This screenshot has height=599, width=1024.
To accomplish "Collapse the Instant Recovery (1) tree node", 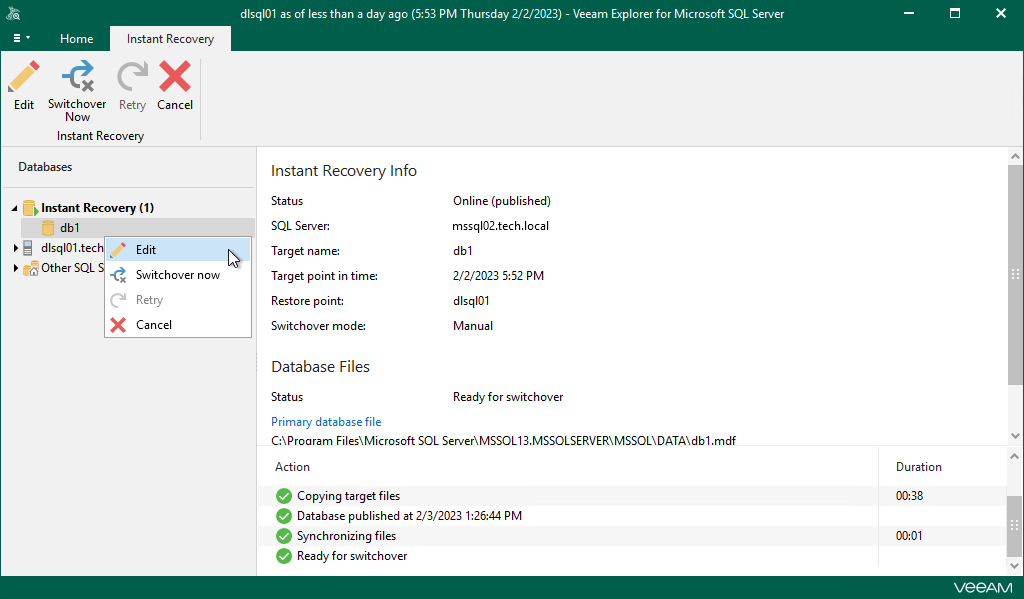I will pos(13,207).
